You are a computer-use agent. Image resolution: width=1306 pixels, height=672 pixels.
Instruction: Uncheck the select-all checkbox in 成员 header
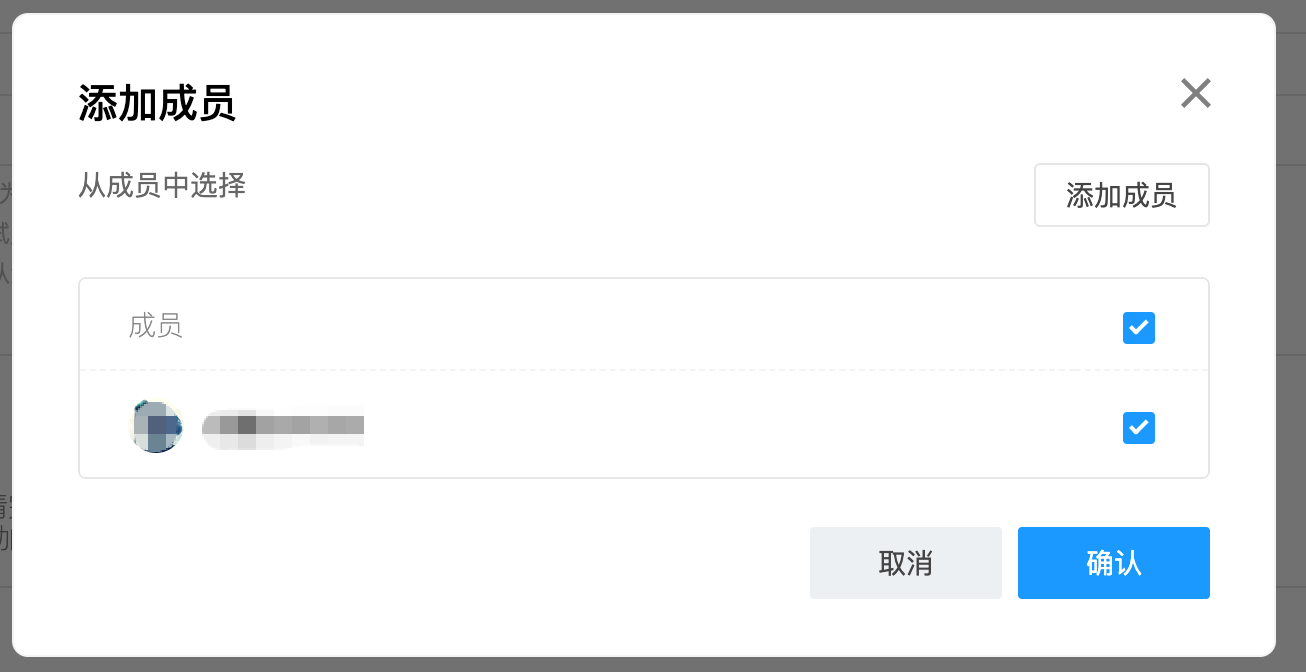[x=1138, y=328]
